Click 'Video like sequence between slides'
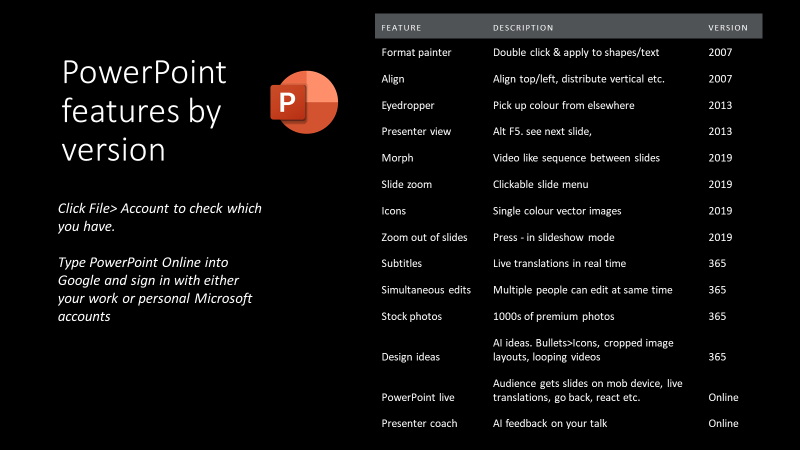 pyautogui.click(x=576, y=158)
